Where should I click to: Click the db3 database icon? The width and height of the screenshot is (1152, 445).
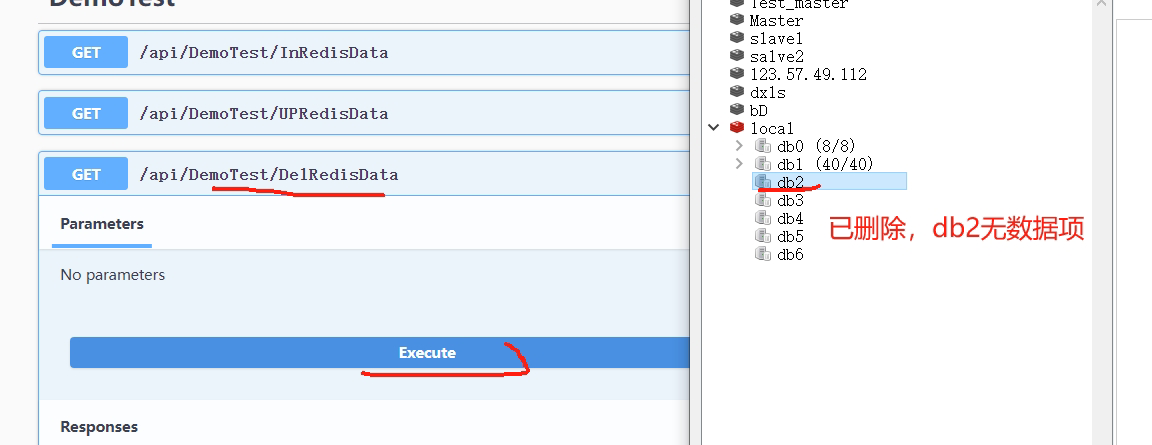pyautogui.click(x=763, y=200)
